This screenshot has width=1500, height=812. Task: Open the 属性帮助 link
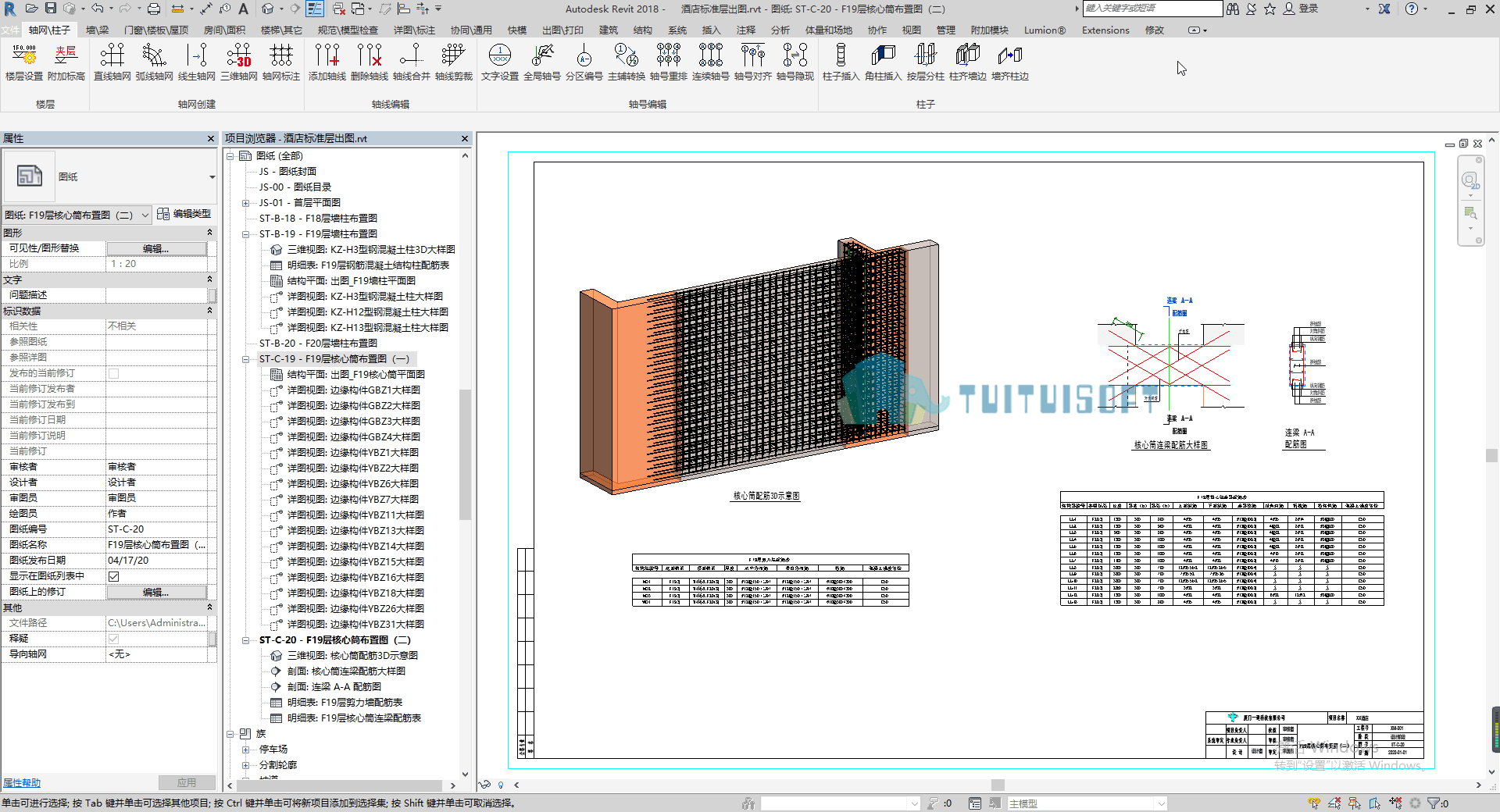22,783
